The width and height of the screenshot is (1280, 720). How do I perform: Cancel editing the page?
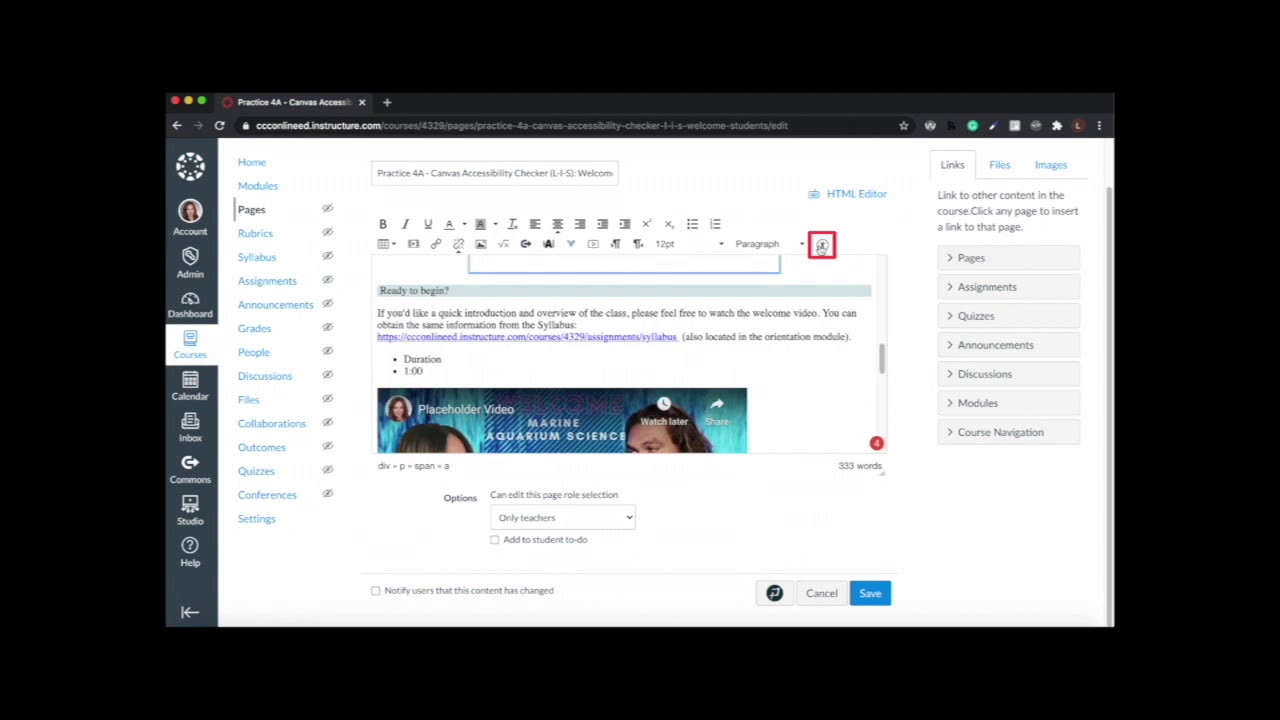coord(822,594)
